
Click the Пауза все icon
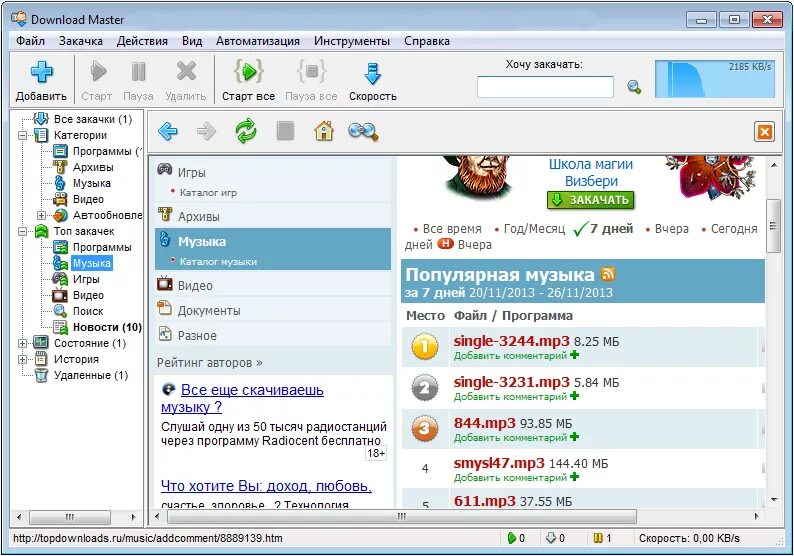pyautogui.click(x=311, y=71)
